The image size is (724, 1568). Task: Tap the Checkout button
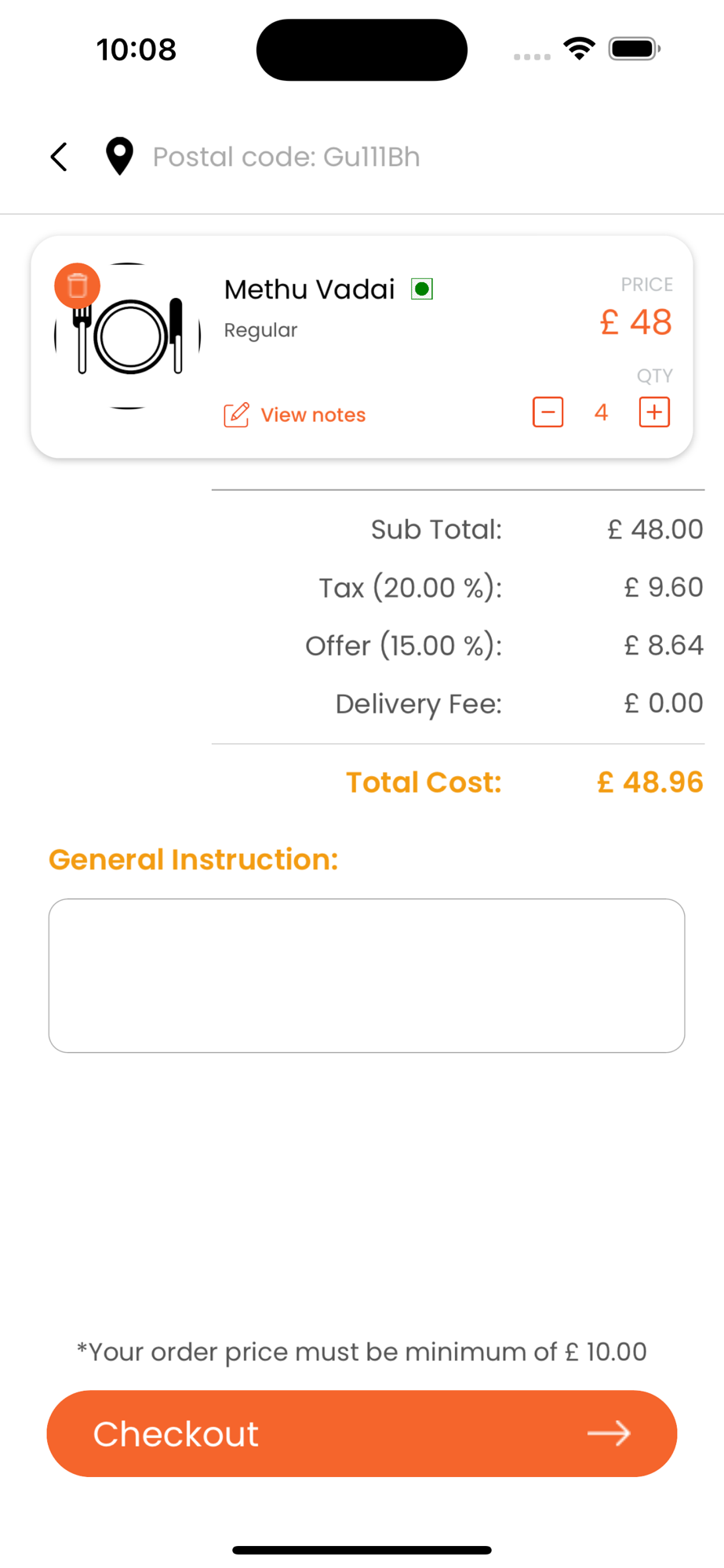pos(362,1433)
